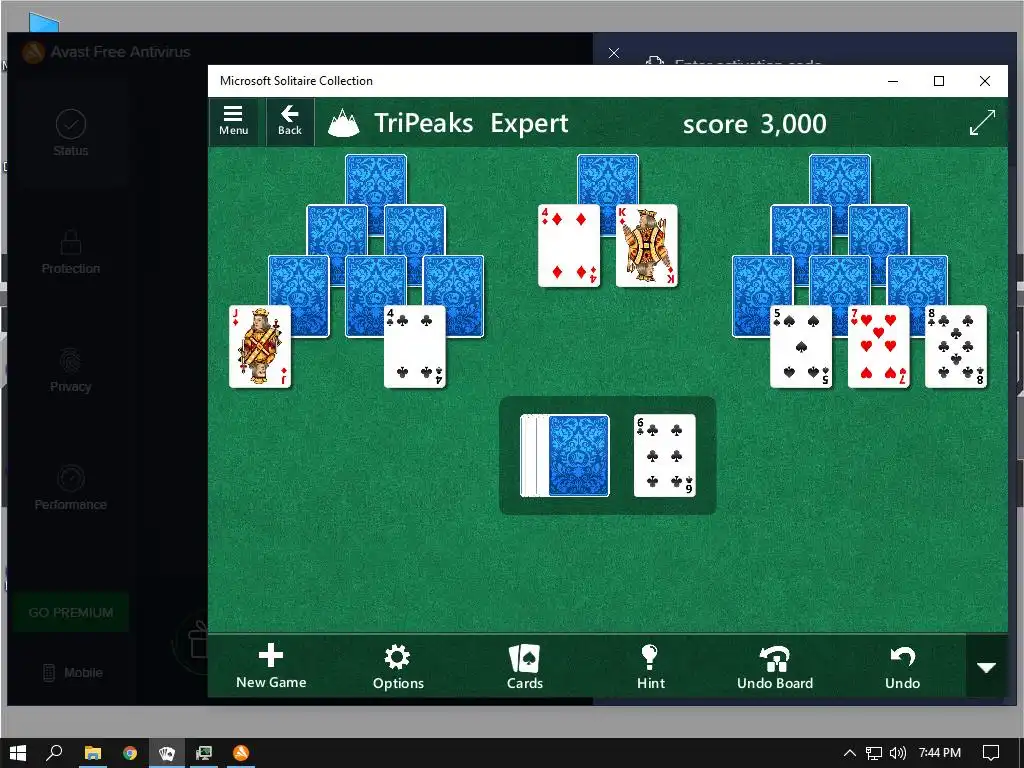
Task: Click the King of diamonds card
Action: pos(647,246)
